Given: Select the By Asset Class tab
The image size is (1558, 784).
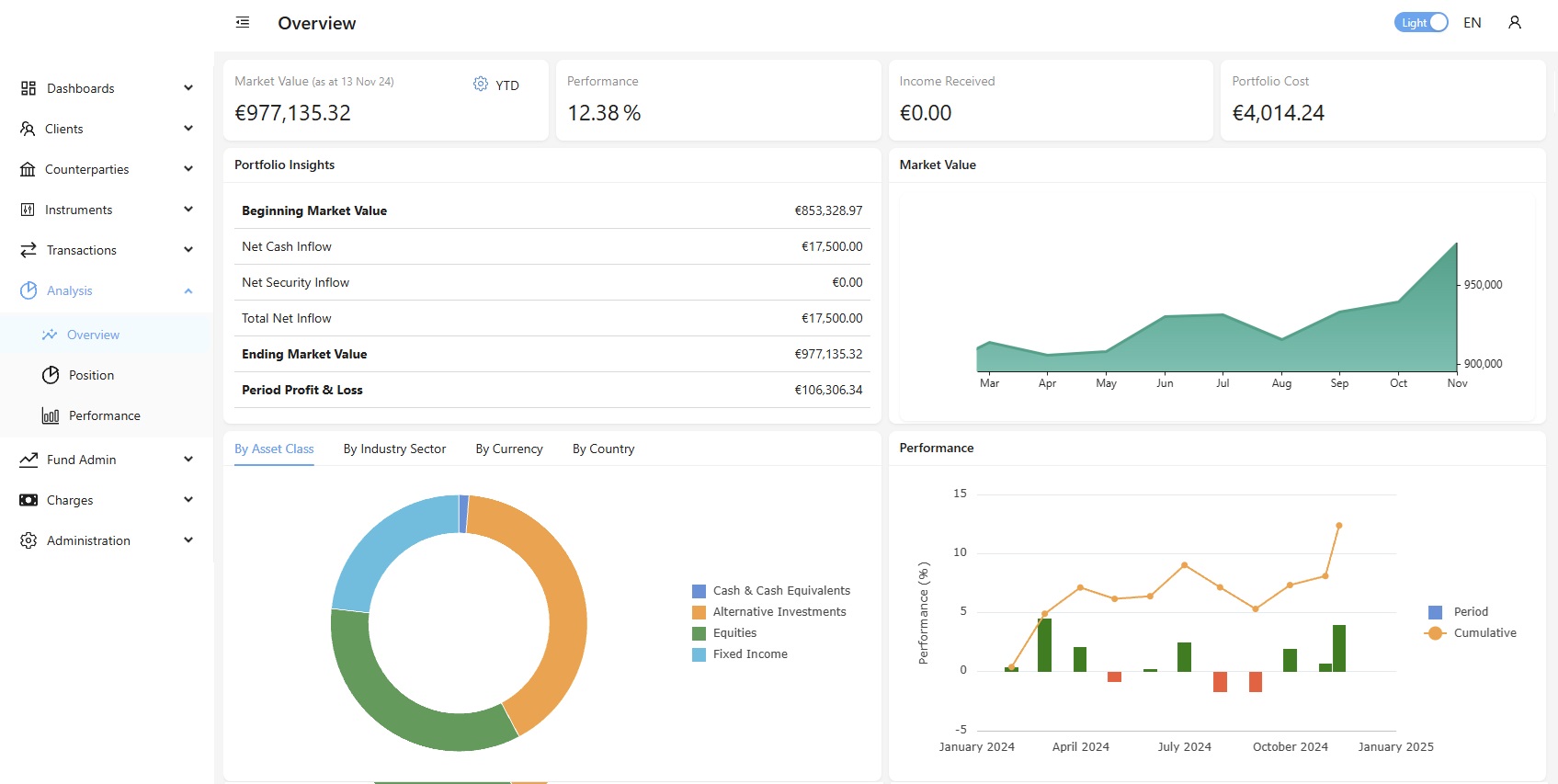Looking at the screenshot, I should [x=274, y=449].
